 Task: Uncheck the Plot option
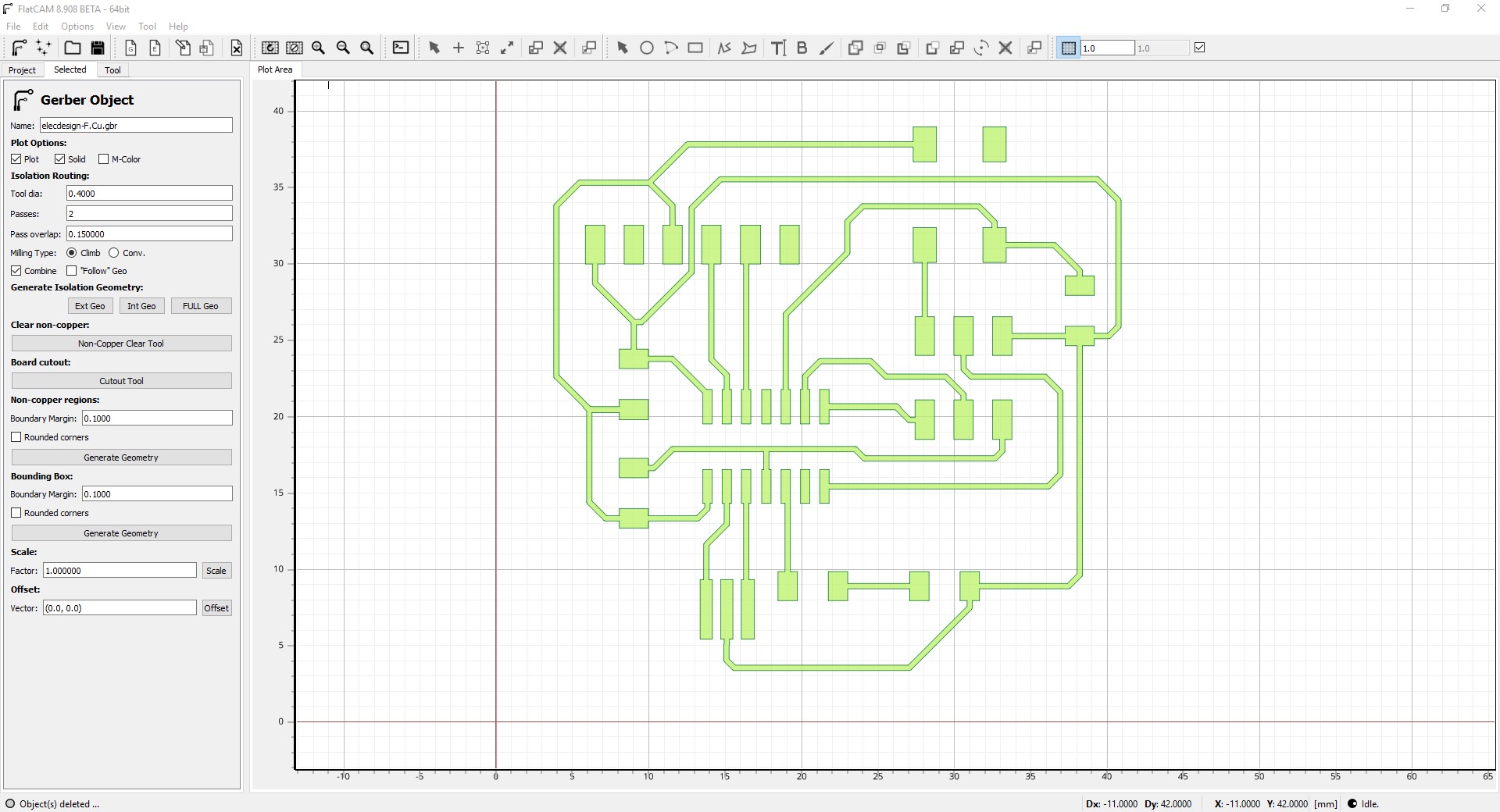click(x=16, y=159)
